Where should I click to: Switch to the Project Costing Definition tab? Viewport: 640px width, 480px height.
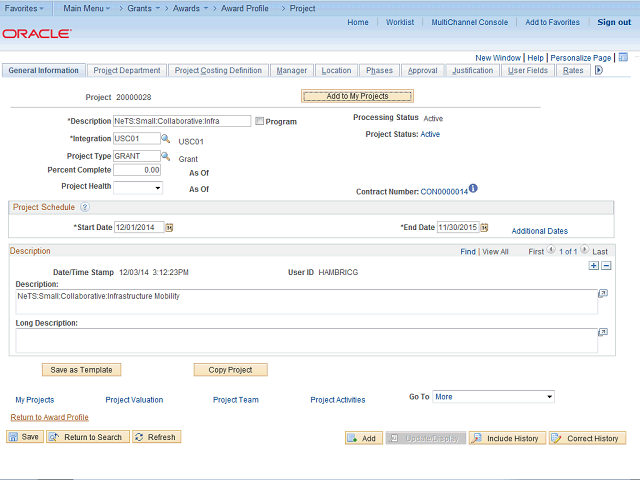point(218,71)
